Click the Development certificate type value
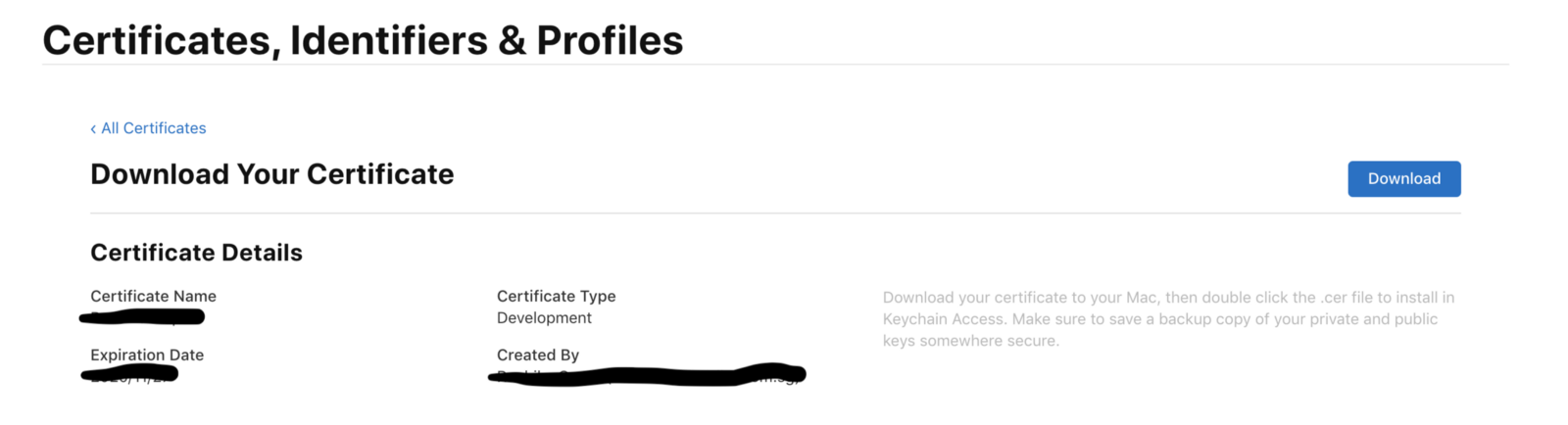1568x425 pixels. coord(544,318)
